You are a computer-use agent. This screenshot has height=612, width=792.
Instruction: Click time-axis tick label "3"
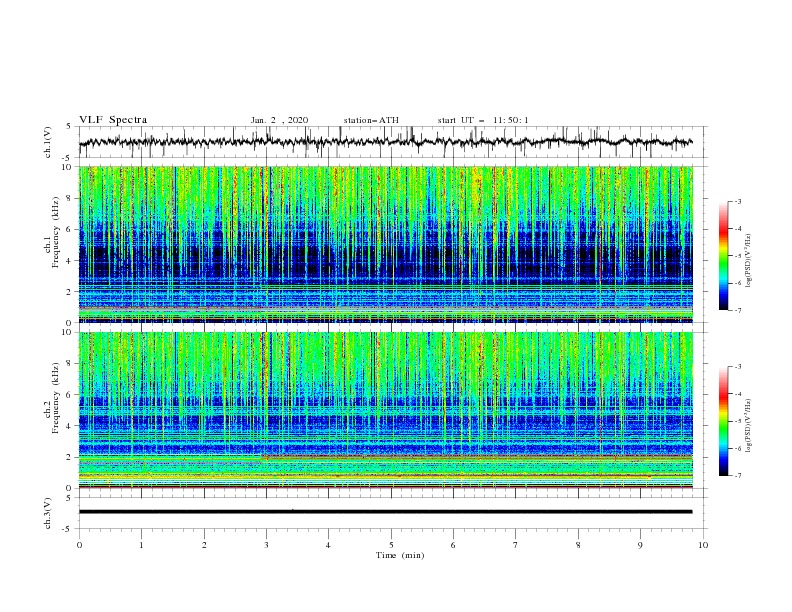(x=266, y=545)
